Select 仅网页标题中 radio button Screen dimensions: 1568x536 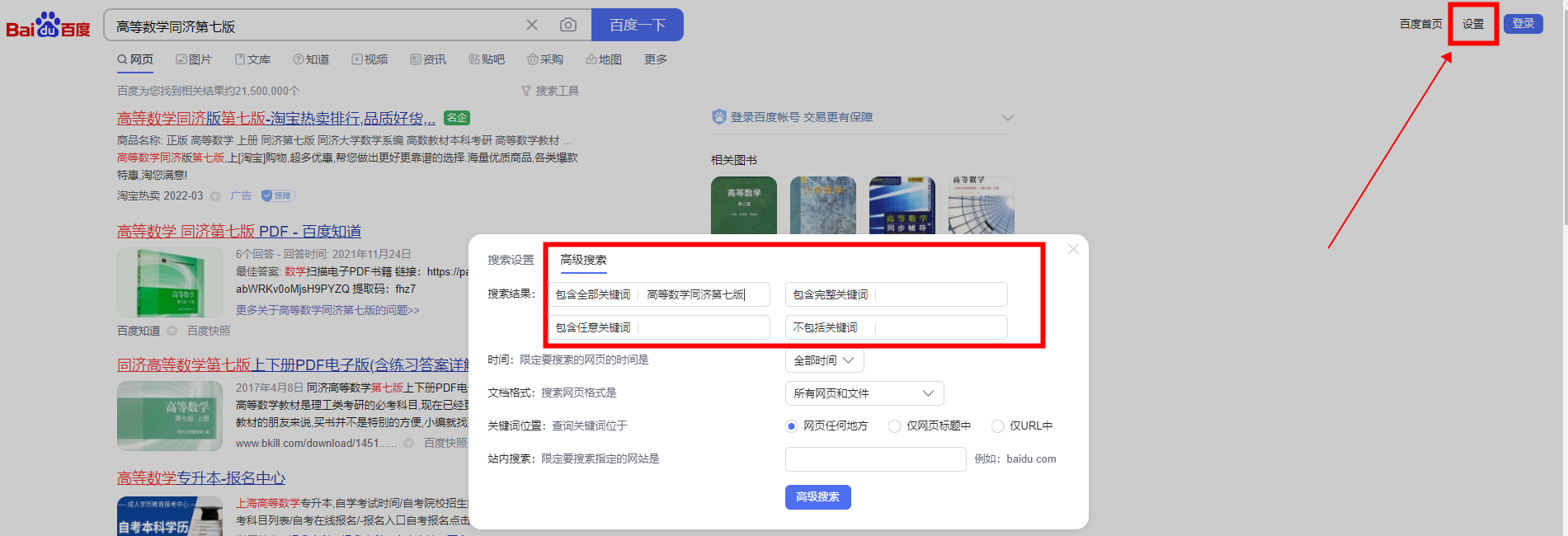[x=894, y=426]
